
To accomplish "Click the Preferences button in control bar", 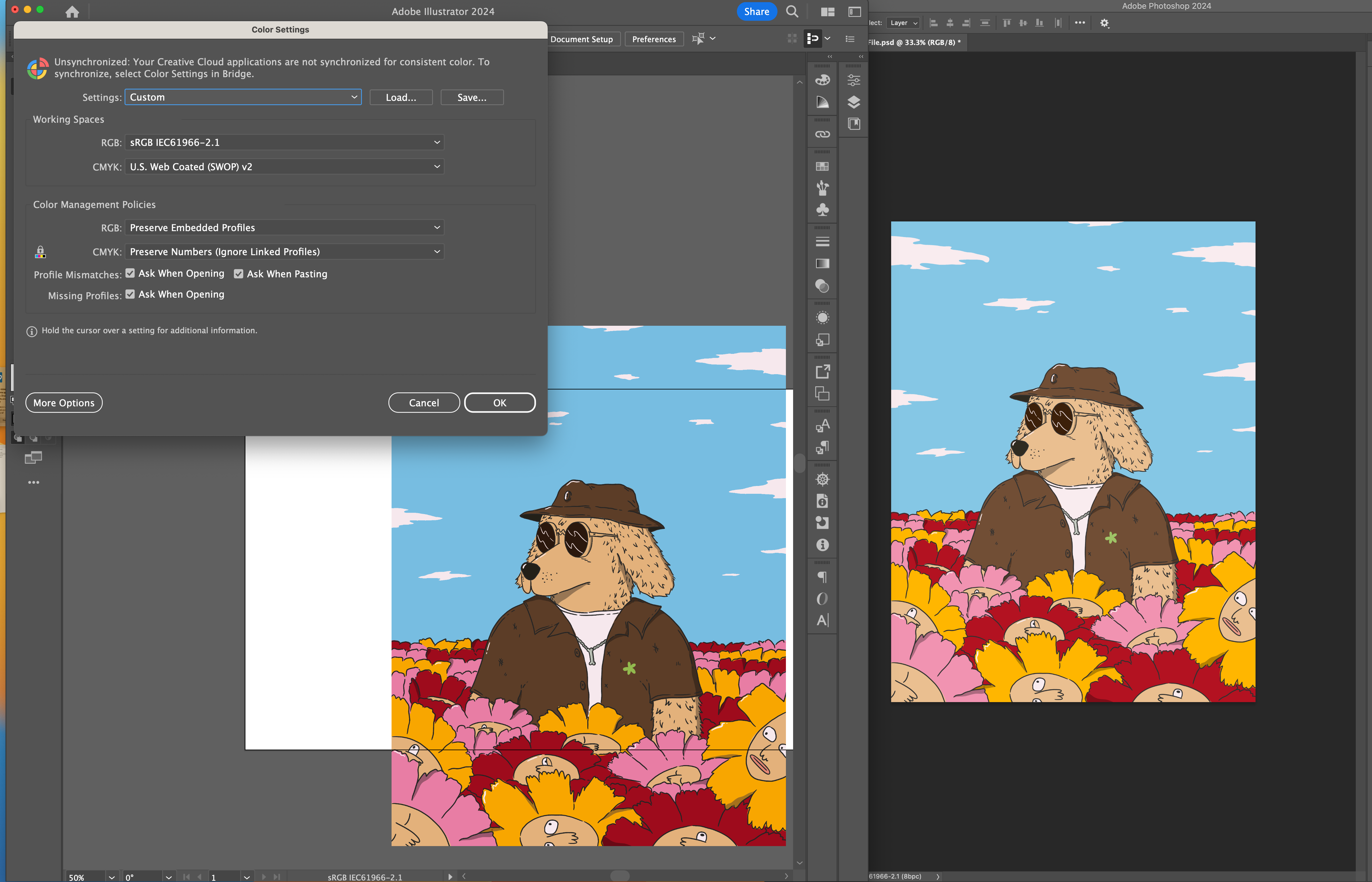I will pos(653,39).
